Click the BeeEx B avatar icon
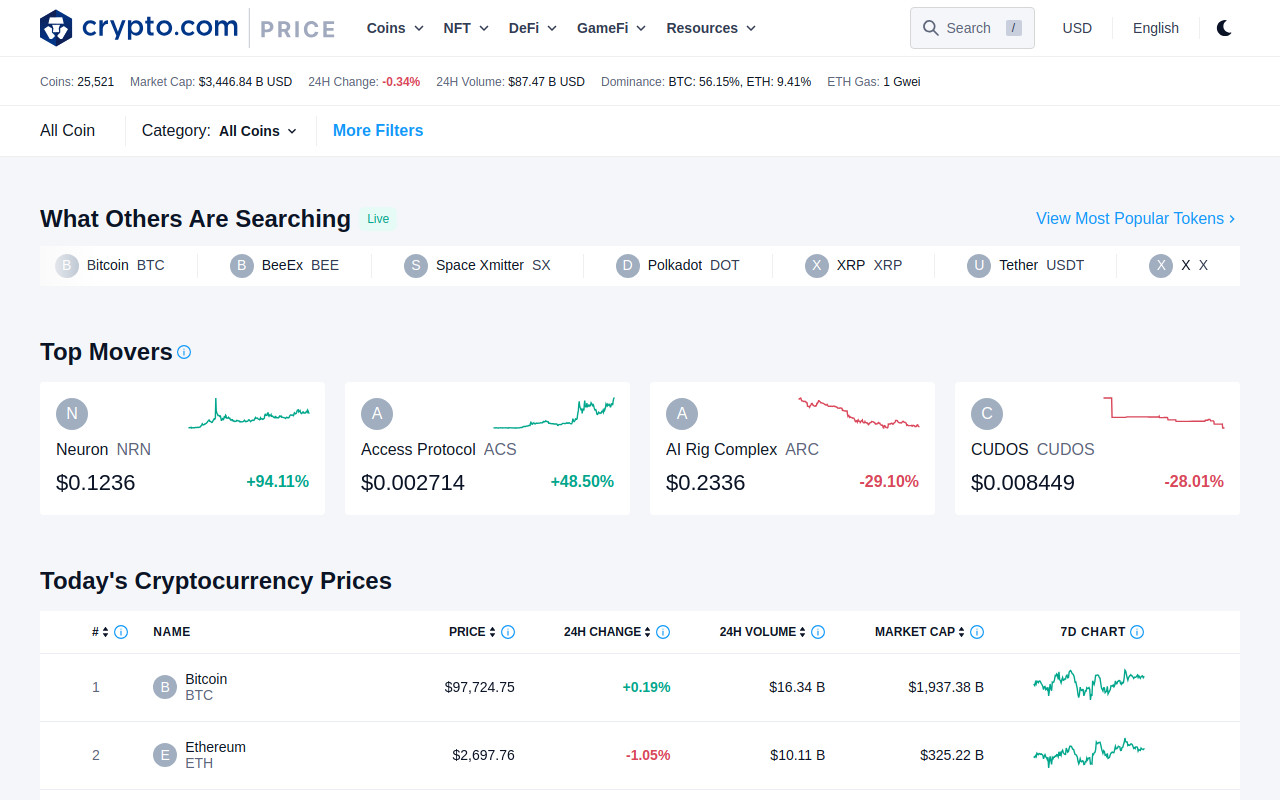Screen dimensions: 1280x800 (x=242, y=266)
